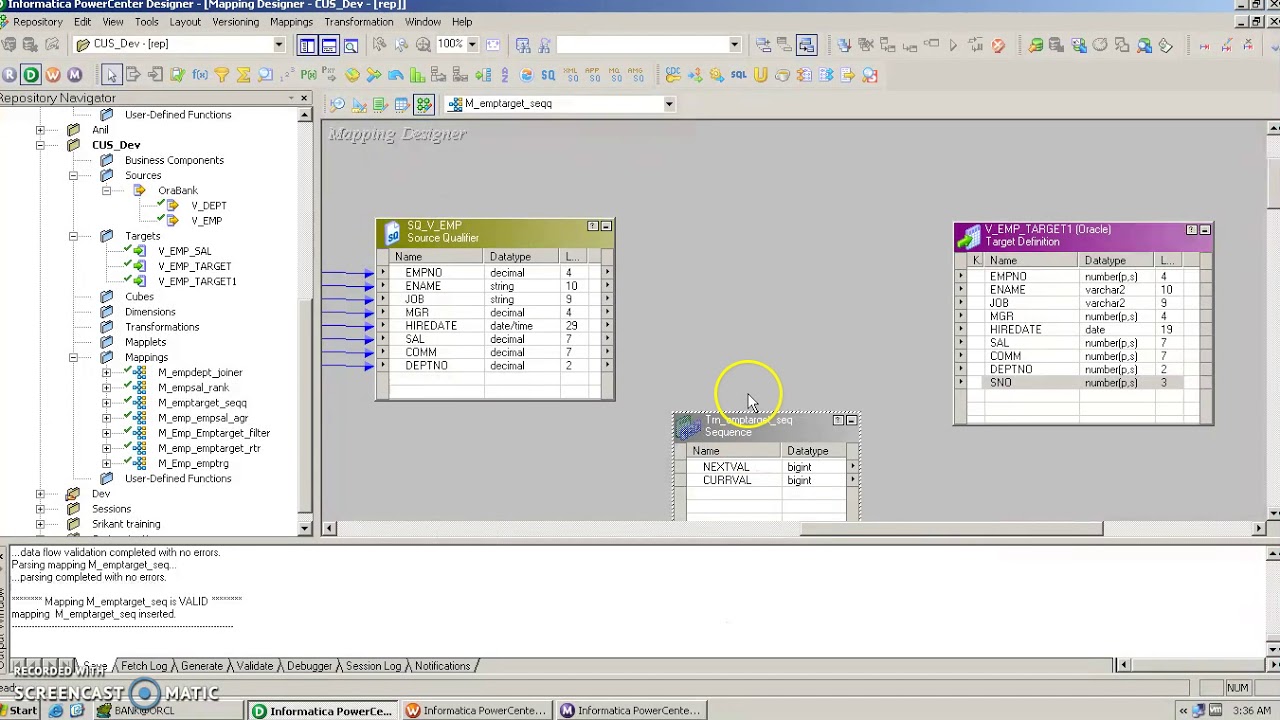
Task: Select the Sorter A-Z transformation icon
Action: [504, 75]
